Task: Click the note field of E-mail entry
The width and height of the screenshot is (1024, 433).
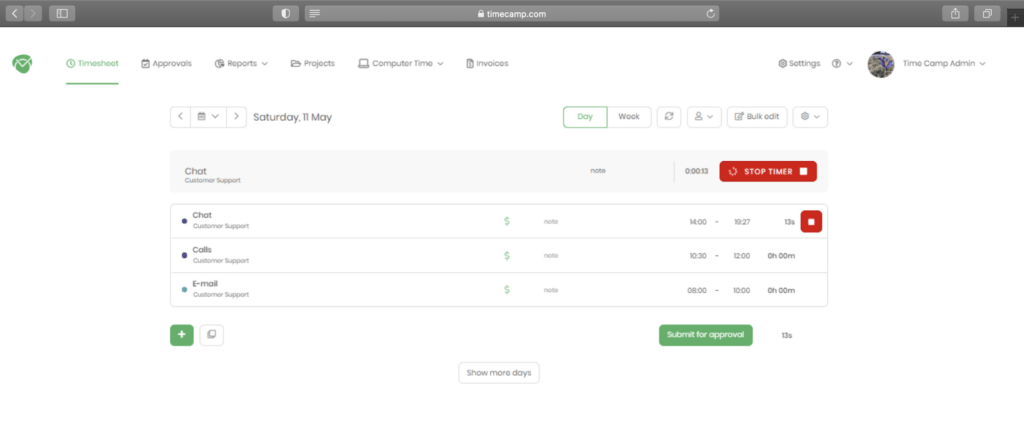Action: point(551,290)
